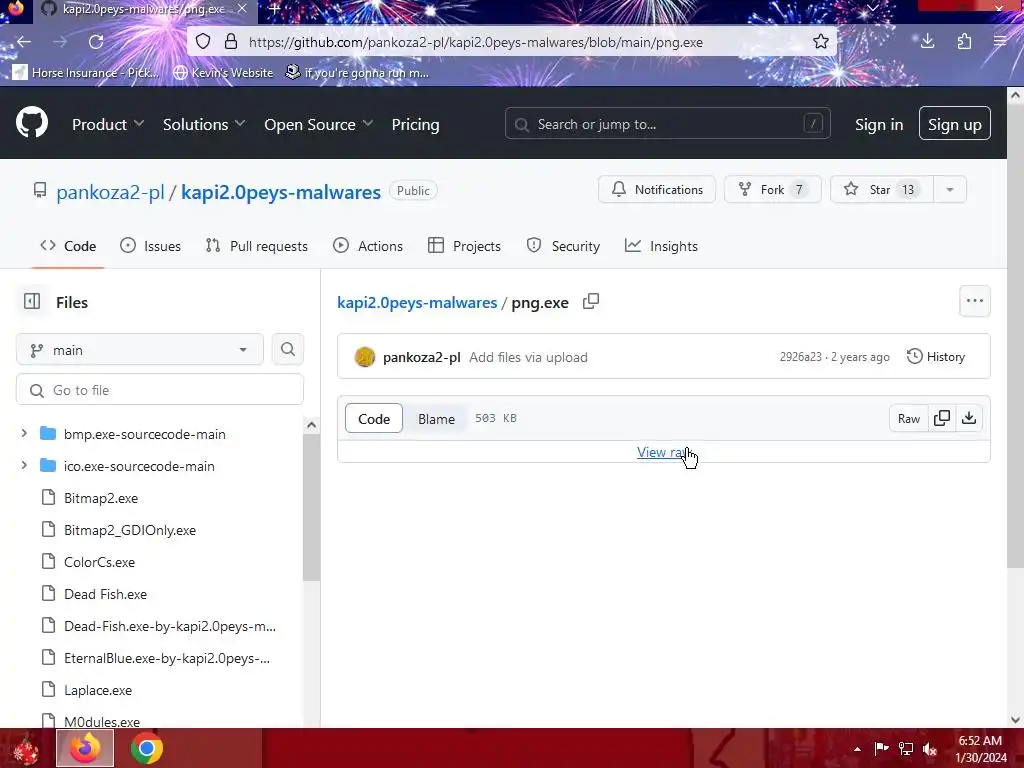Click the browser back arrow

tap(24, 42)
